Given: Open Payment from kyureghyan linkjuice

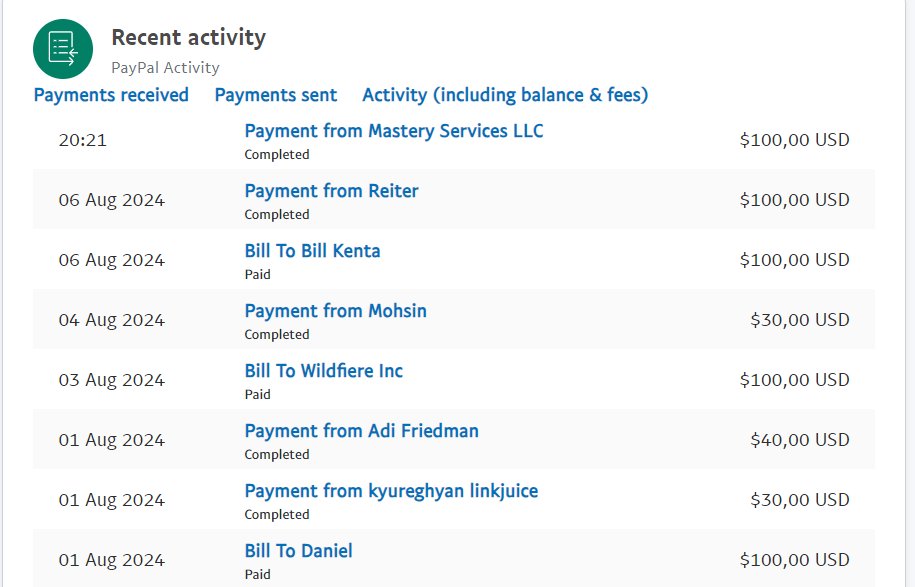Looking at the screenshot, I should click(392, 491).
